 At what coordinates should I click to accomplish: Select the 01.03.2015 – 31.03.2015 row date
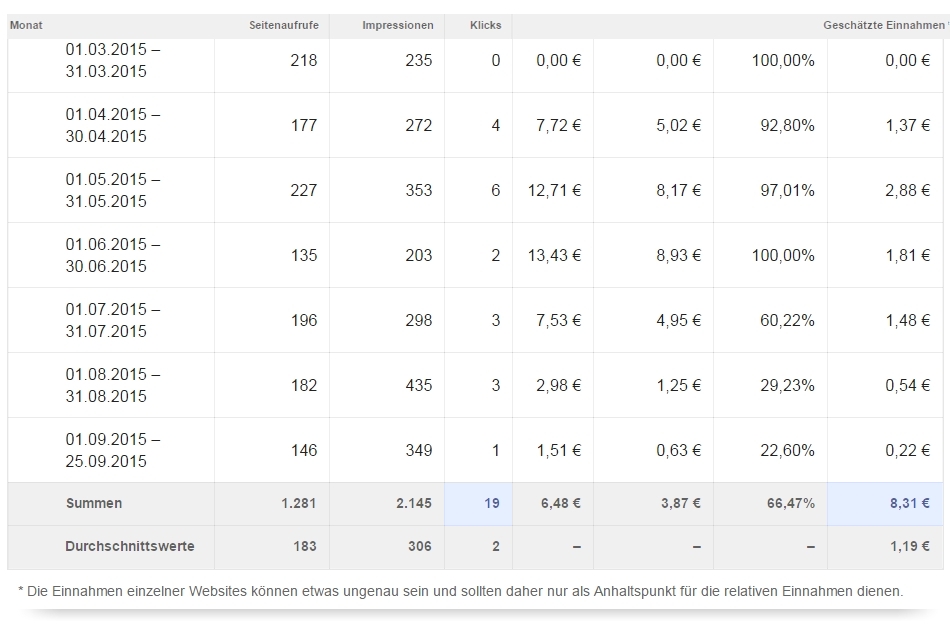coord(112,60)
